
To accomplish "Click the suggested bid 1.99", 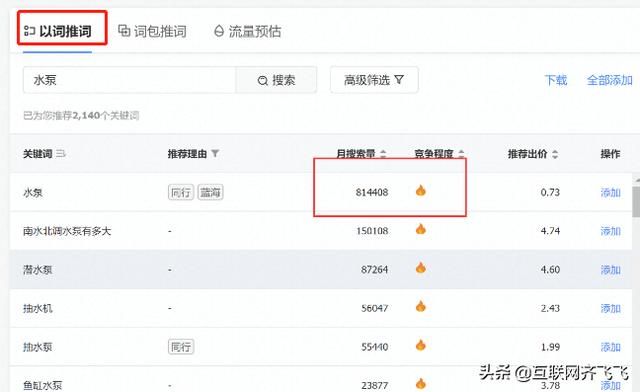I will (x=550, y=347).
